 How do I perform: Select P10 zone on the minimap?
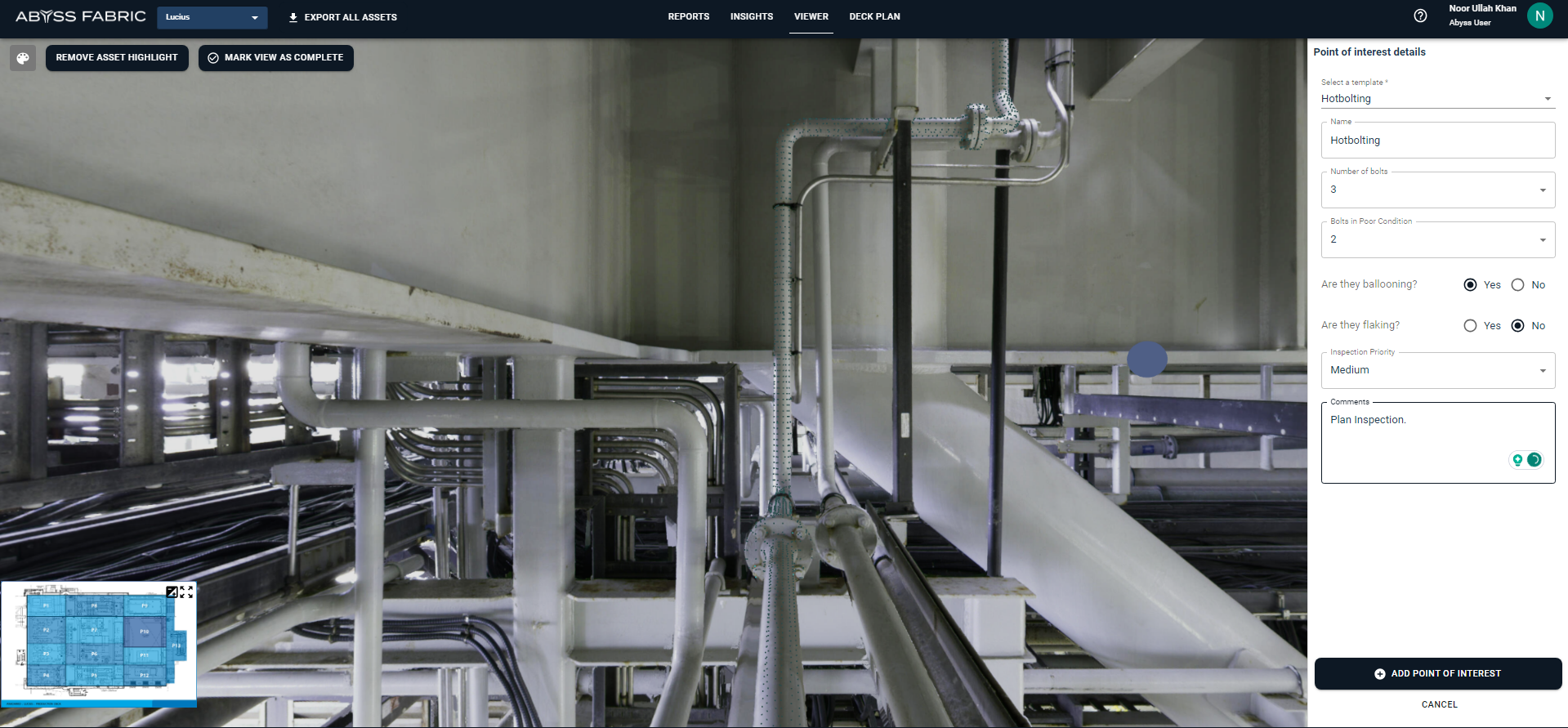click(x=144, y=632)
